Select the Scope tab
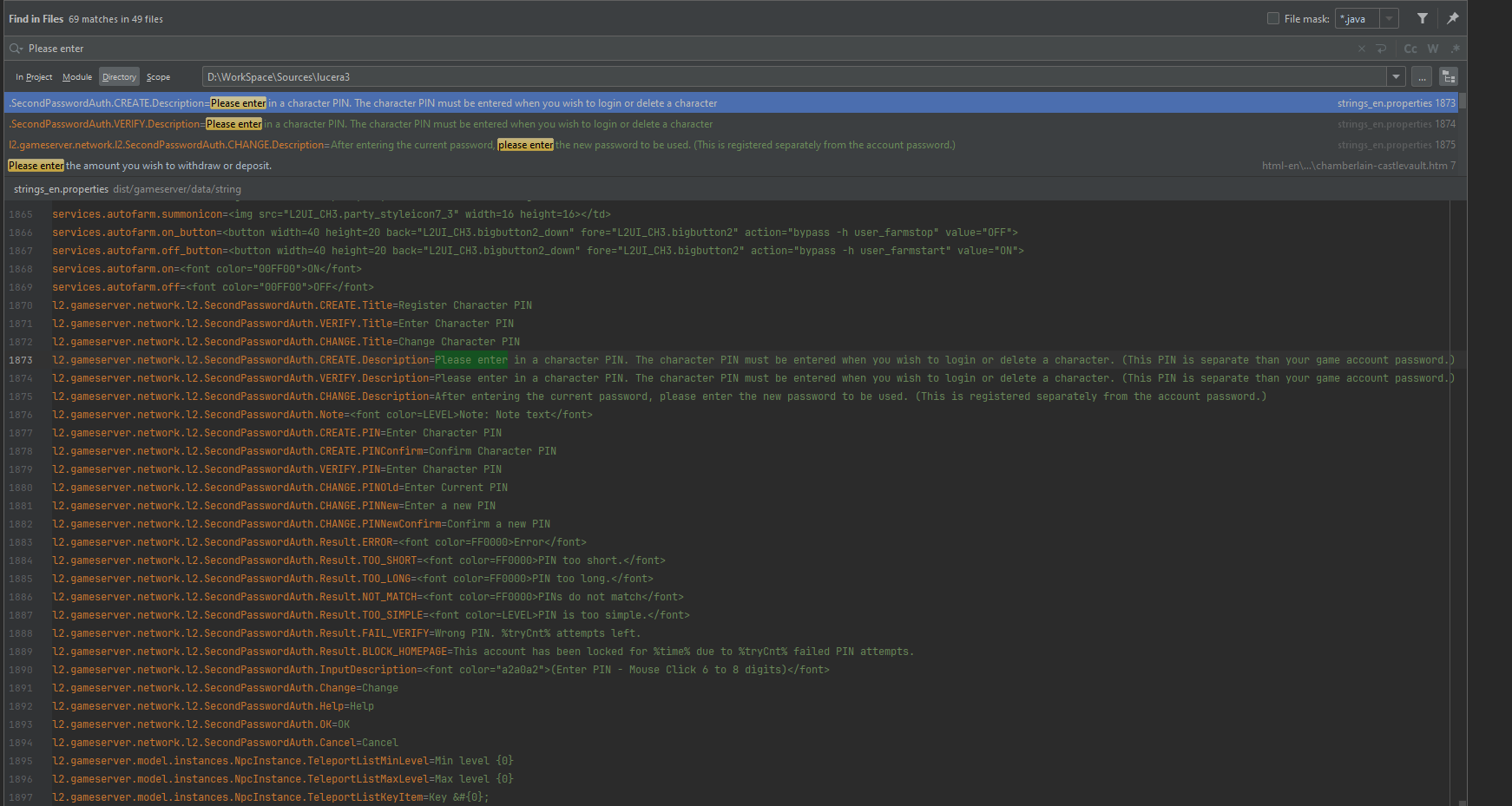The height and width of the screenshot is (806, 1512). pos(158,77)
